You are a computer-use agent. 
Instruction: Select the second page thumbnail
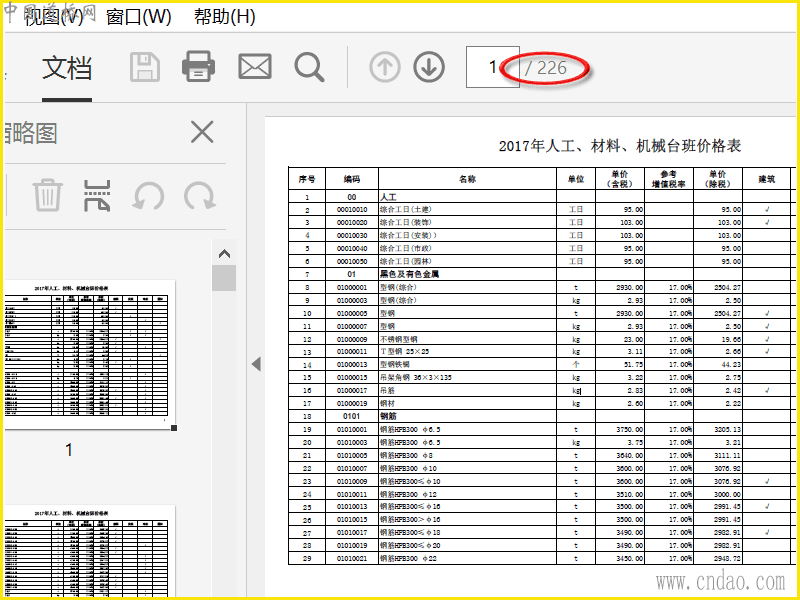coord(90,551)
